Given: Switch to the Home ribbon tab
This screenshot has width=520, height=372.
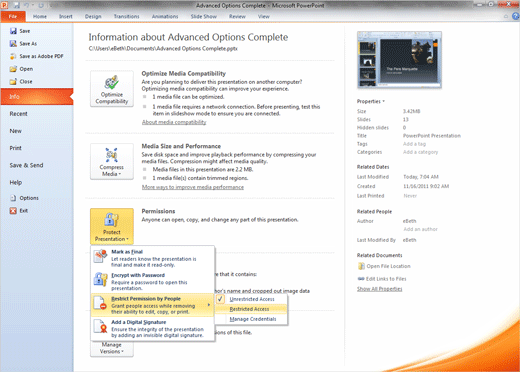Looking at the screenshot, I should pos(40,16).
